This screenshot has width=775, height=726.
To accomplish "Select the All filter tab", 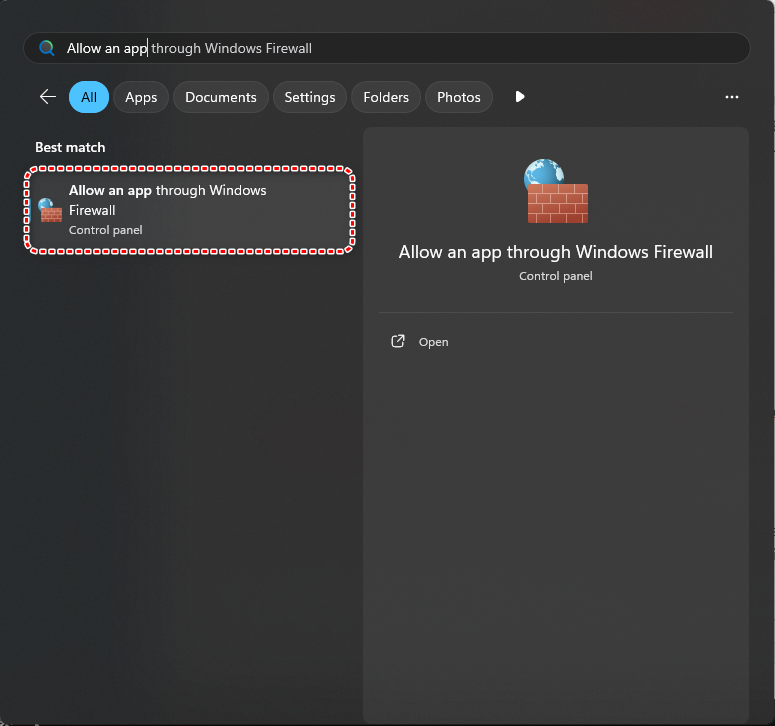I will click(89, 97).
